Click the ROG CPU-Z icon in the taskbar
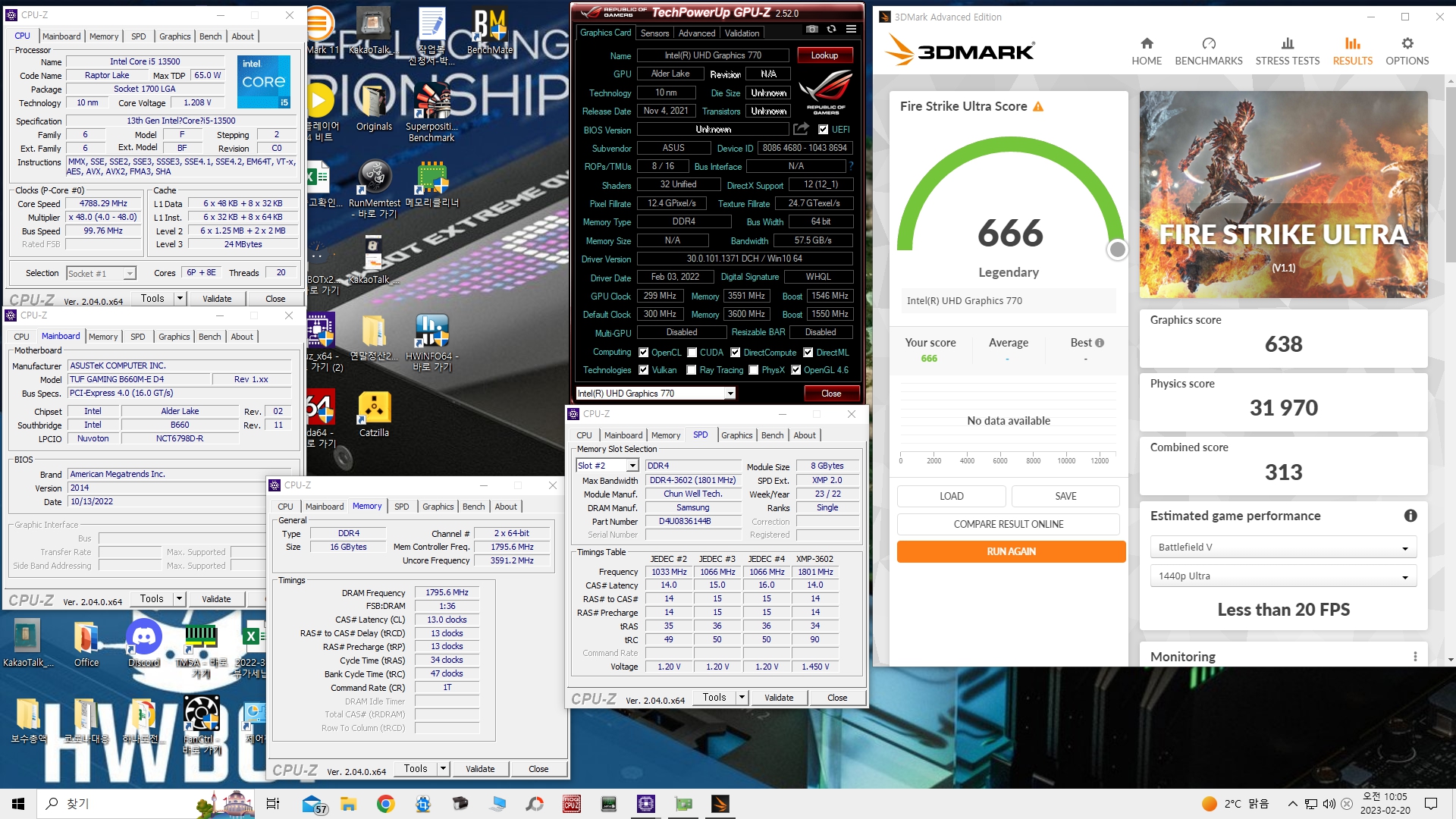 pyautogui.click(x=572, y=804)
